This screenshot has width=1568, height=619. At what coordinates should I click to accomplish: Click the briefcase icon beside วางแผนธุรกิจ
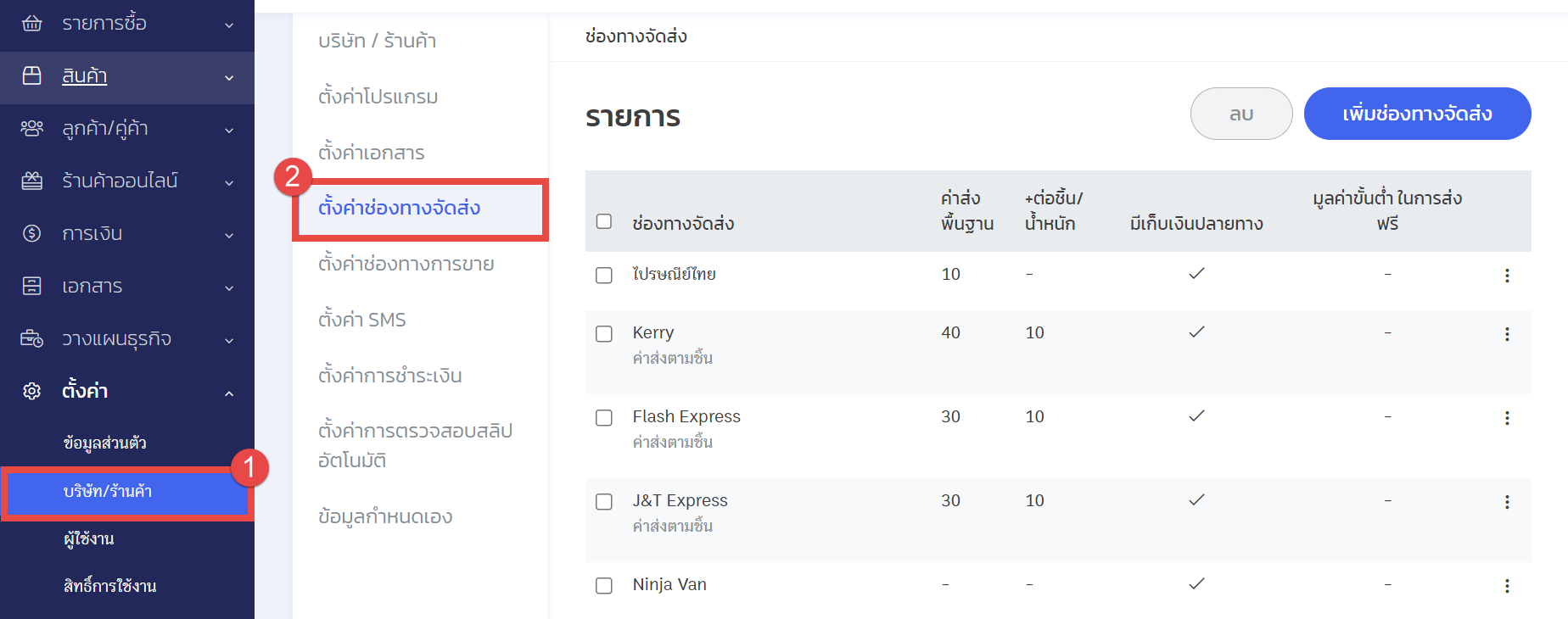[31, 338]
